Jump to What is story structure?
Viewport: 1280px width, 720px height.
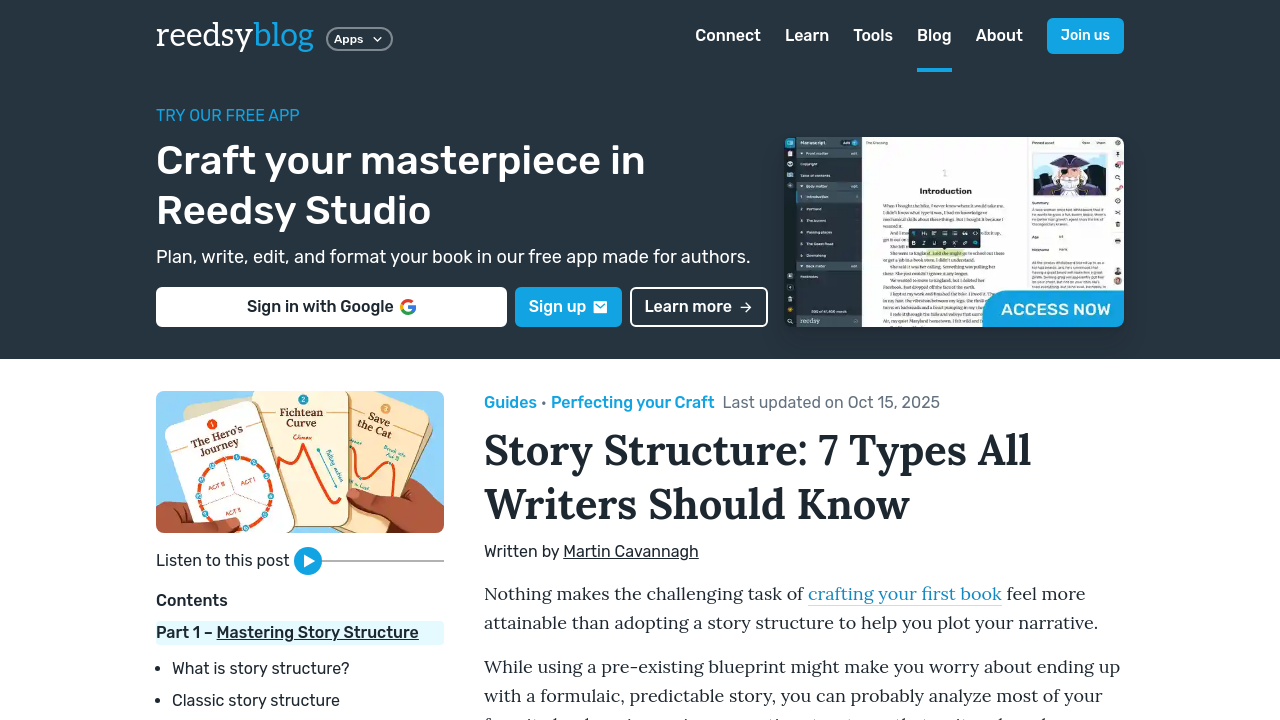(x=261, y=668)
